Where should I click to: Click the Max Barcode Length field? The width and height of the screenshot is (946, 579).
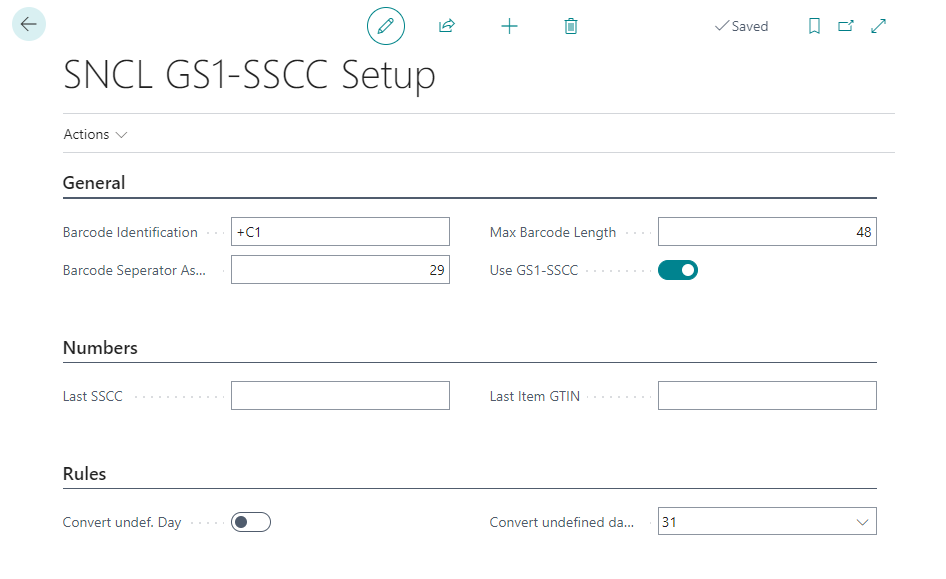pos(766,233)
